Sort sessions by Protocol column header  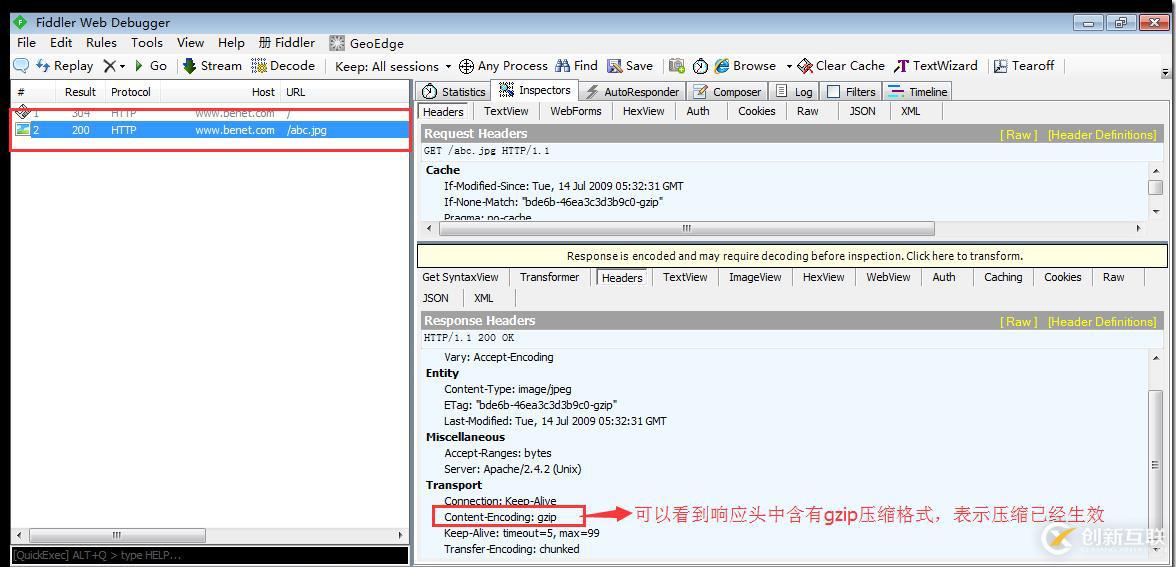[x=131, y=92]
